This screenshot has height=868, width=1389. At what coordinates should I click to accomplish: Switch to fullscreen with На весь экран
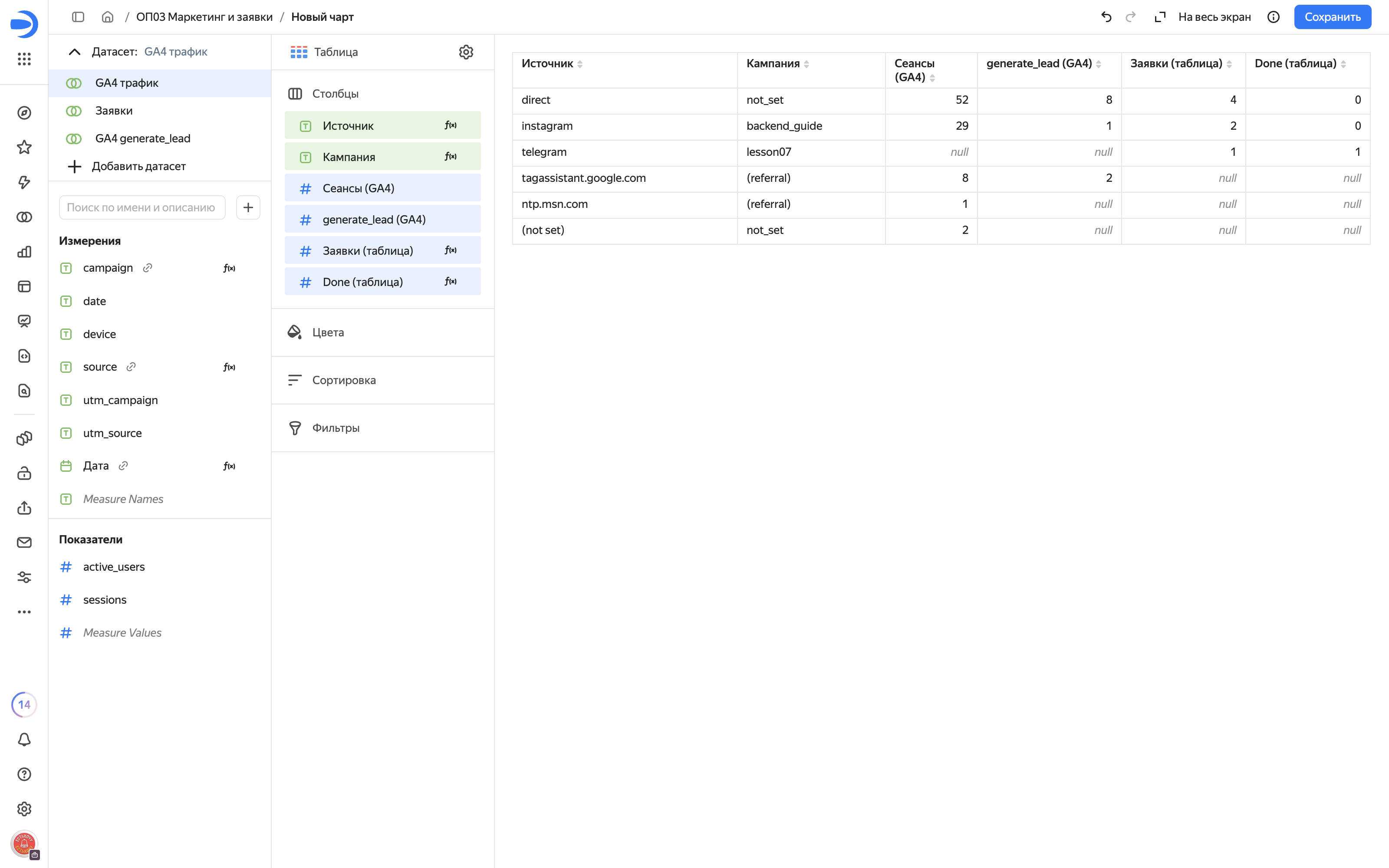[x=1202, y=17]
